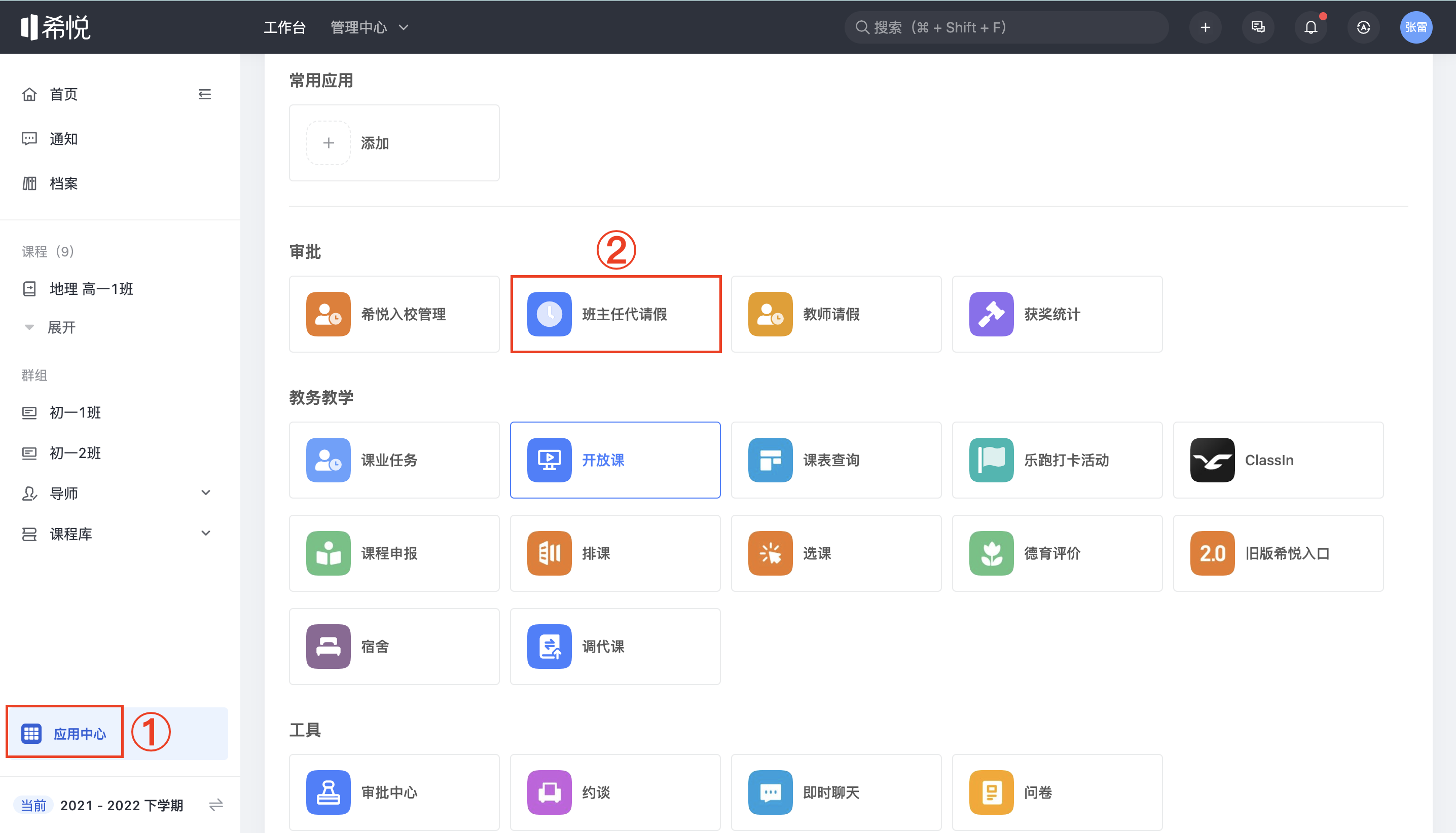Viewport: 1456px width, 833px height.
Task: Open the 德育评价 flower icon
Action: [x=991, y=553]
